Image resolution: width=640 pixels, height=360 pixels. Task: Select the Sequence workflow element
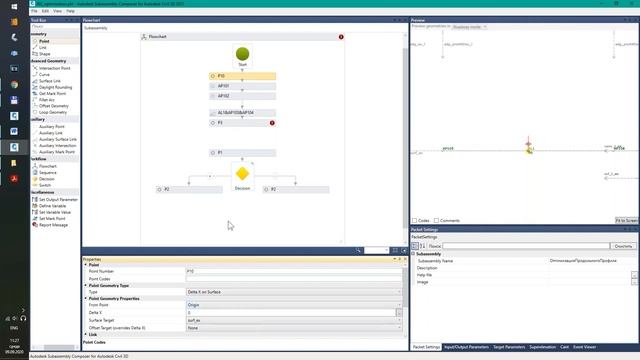pos(47,173)
